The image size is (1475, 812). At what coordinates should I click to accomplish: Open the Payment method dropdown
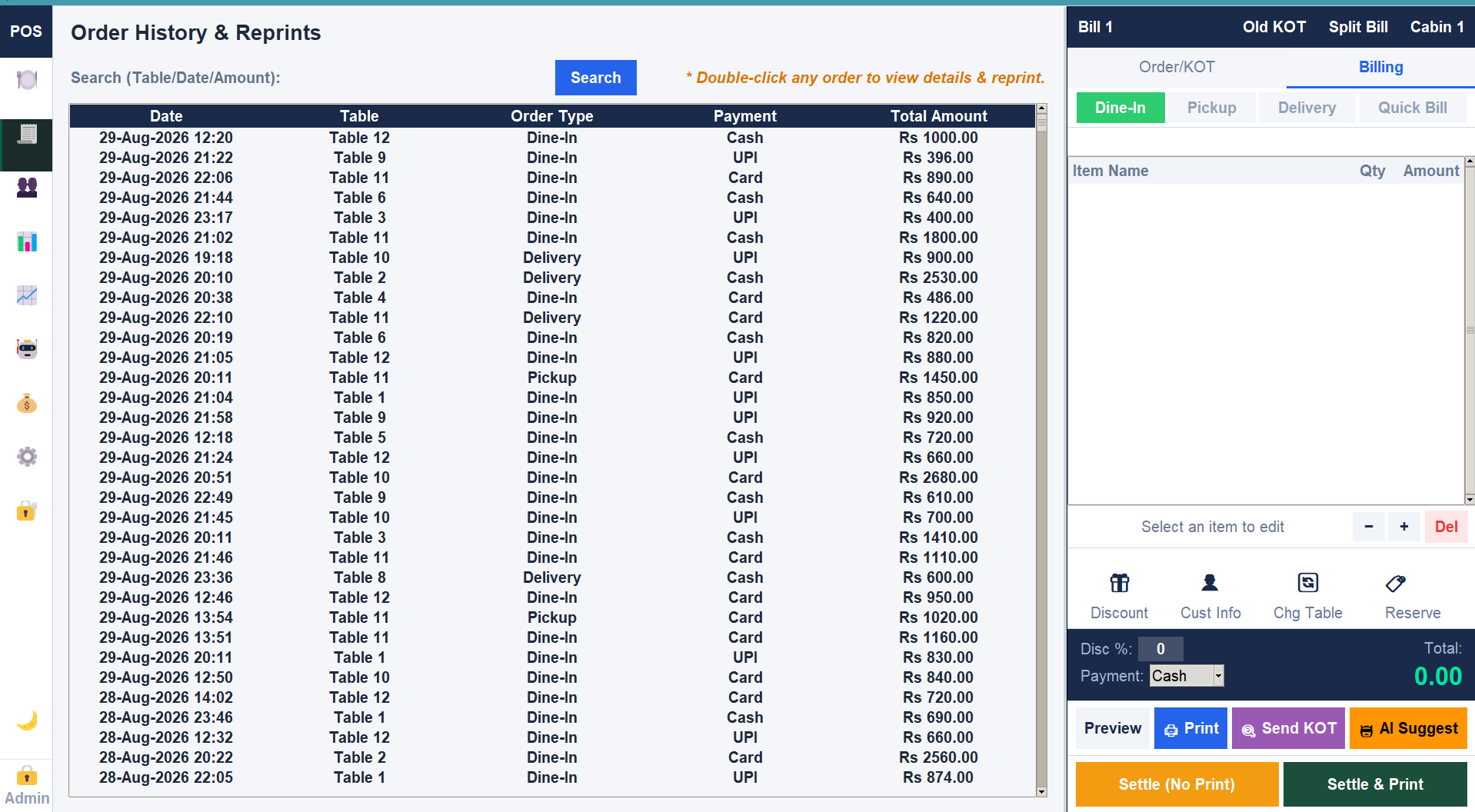pyautogui.click(x=1187, y=676)
